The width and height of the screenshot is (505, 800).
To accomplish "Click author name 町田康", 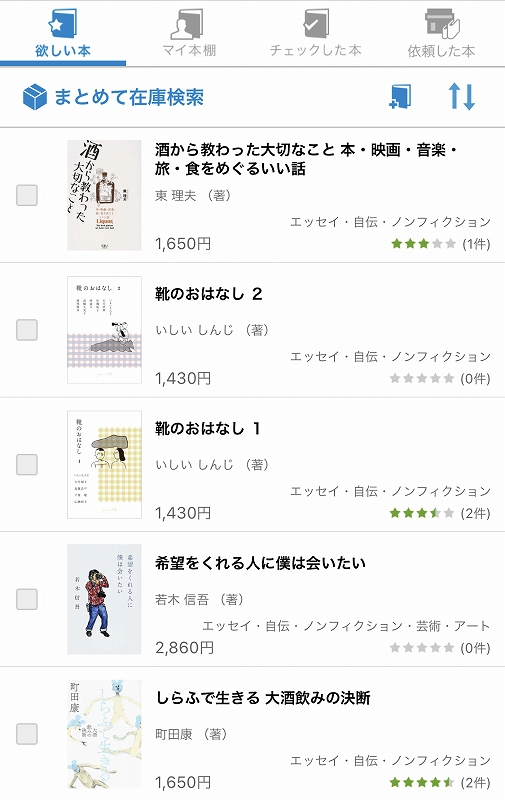I will 173,734.
